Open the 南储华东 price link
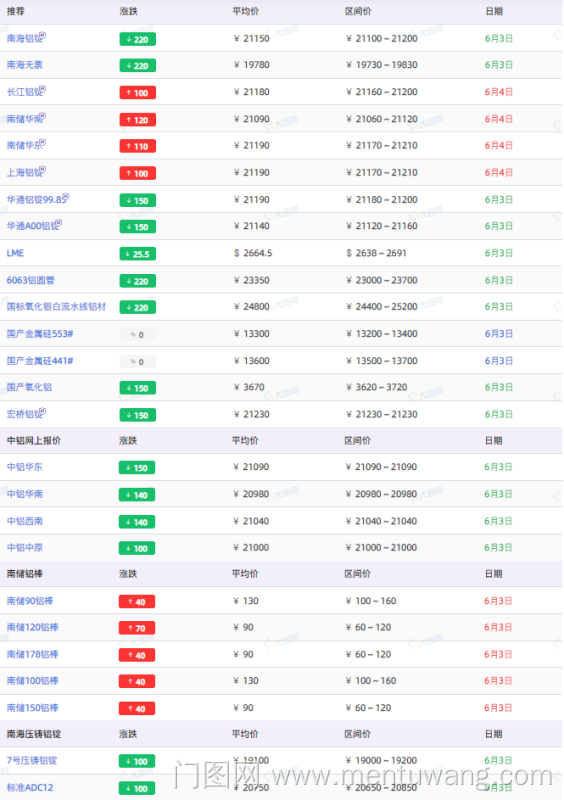This screenshot has width=564, height=800. [23, 145]
